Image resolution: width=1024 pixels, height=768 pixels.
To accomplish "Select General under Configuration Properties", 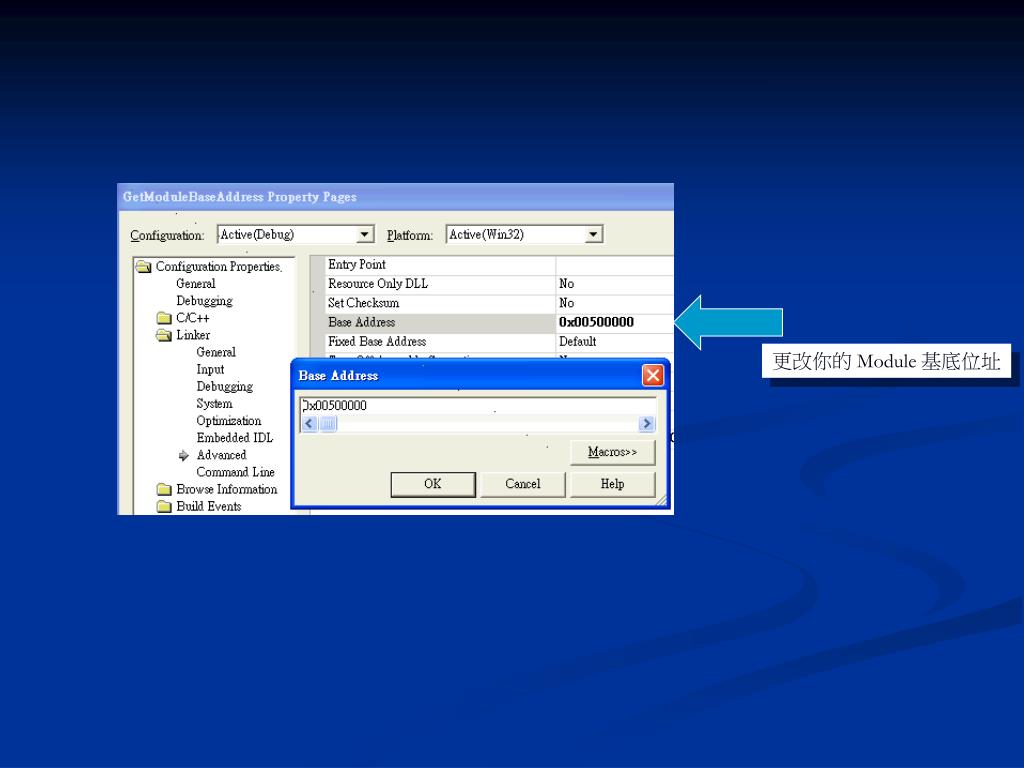I will pos(196,283).
